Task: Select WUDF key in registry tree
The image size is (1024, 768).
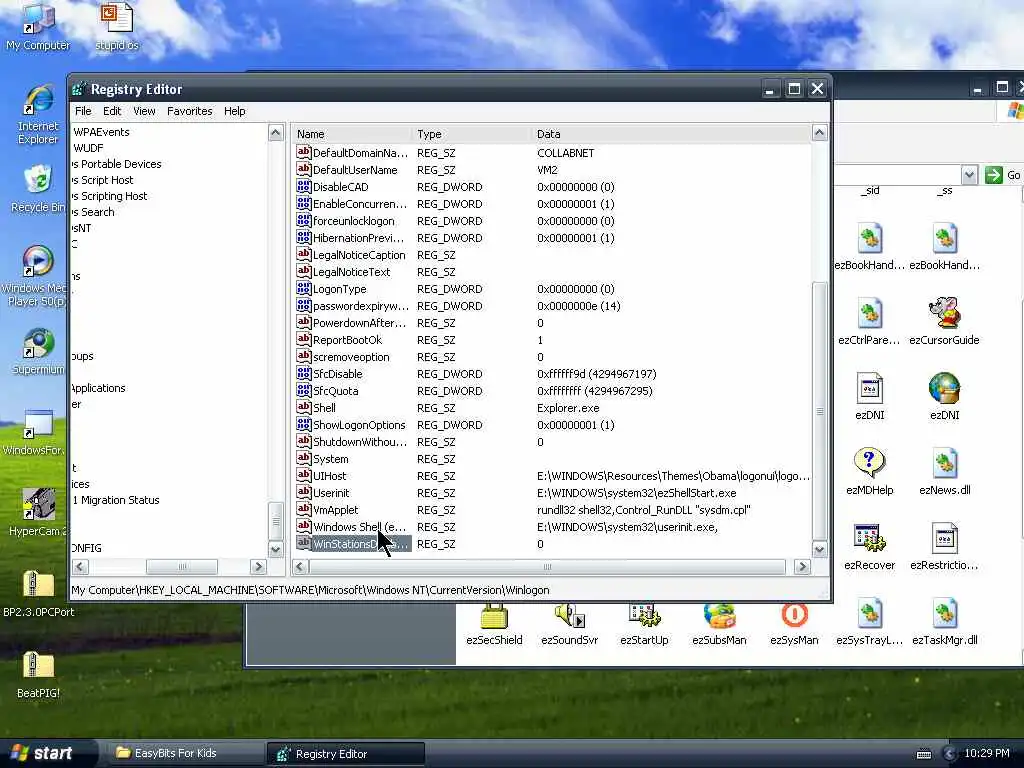Action: coord(88,148)
